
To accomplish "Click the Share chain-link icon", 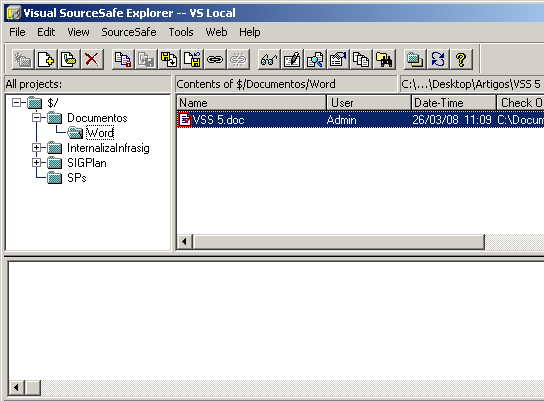I will (x=215, y=59).
